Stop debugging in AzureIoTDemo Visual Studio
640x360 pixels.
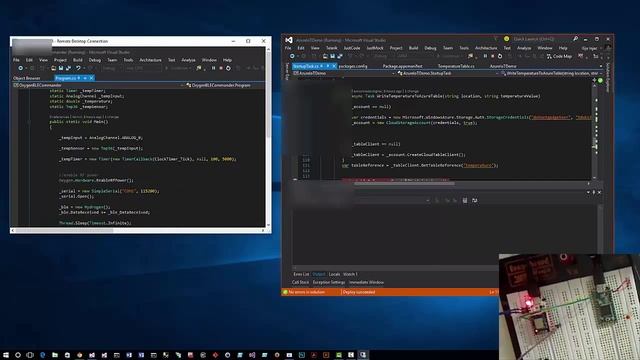click(x=493, y=56)
